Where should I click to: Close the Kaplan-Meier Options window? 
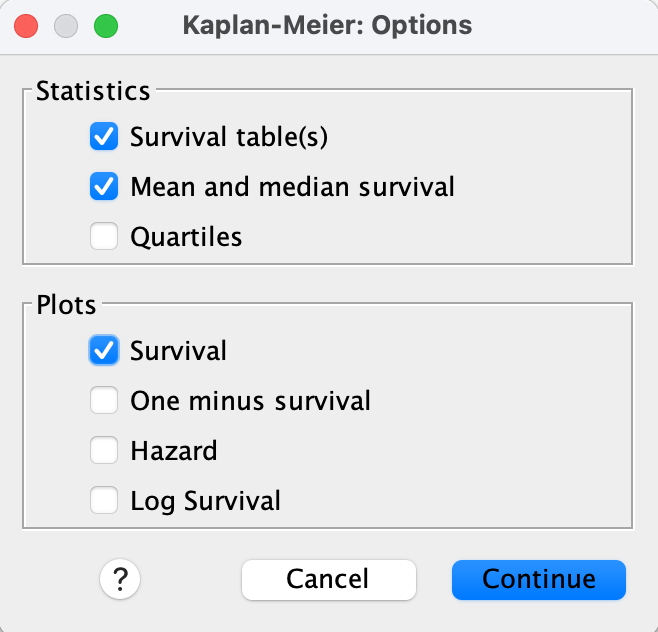(27, 25)
